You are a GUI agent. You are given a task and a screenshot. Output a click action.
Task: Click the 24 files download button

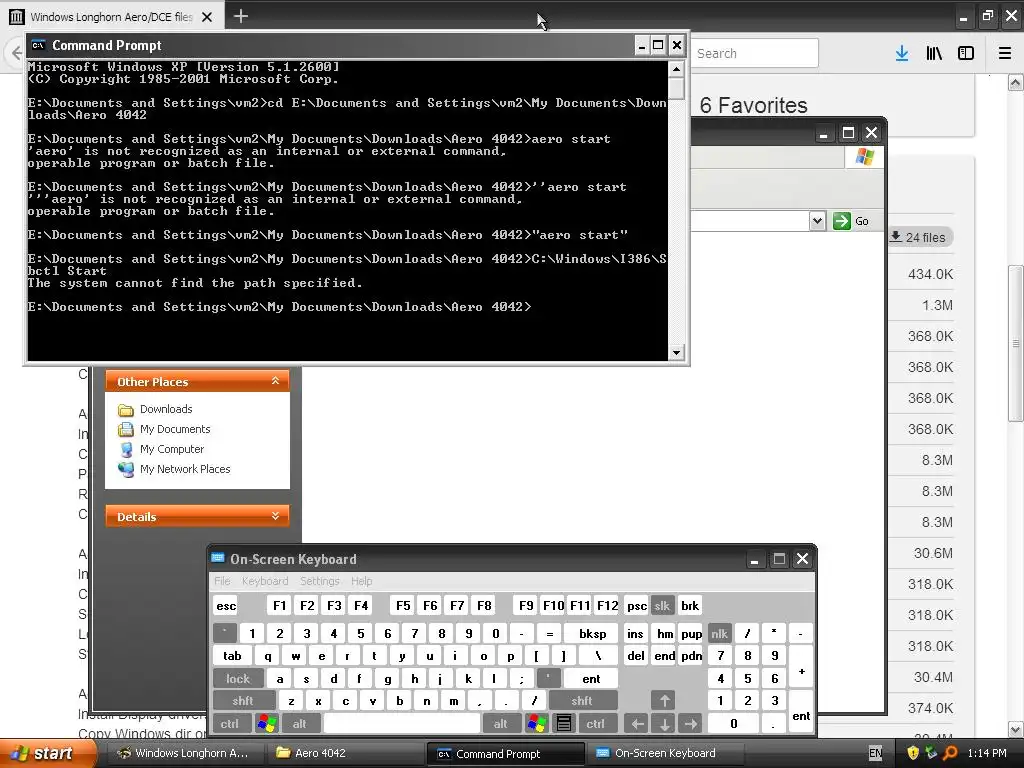919,237
